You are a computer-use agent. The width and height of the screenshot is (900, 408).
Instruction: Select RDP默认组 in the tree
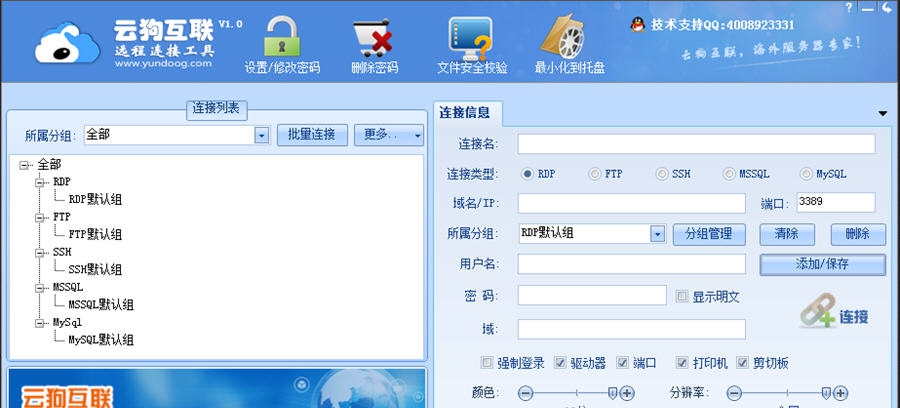[95, 200]
